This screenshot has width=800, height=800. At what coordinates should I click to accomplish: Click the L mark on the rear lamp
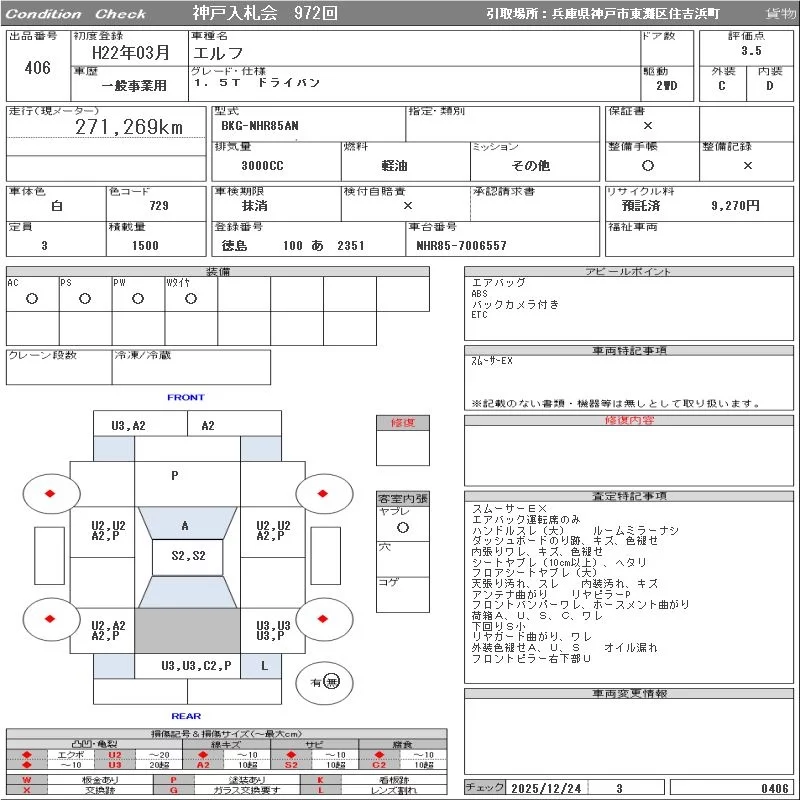tap(264, 666)
